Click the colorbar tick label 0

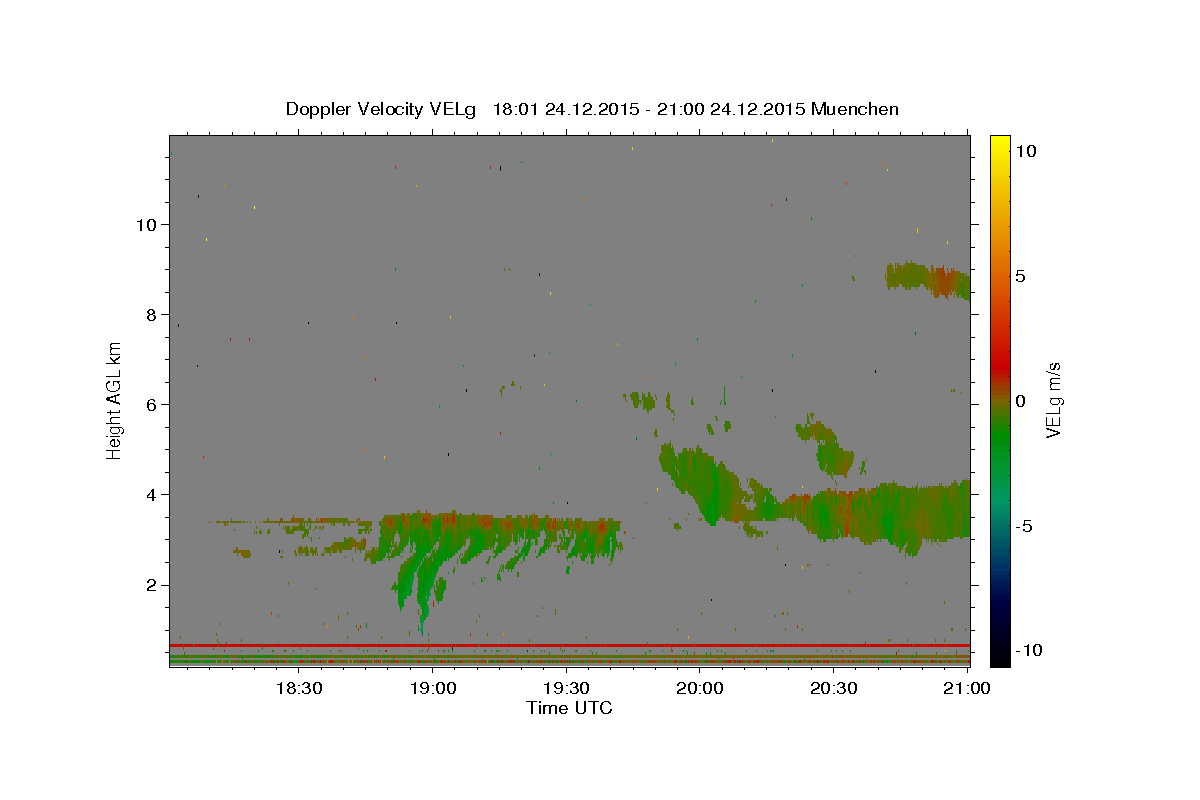coord(1021,401)
